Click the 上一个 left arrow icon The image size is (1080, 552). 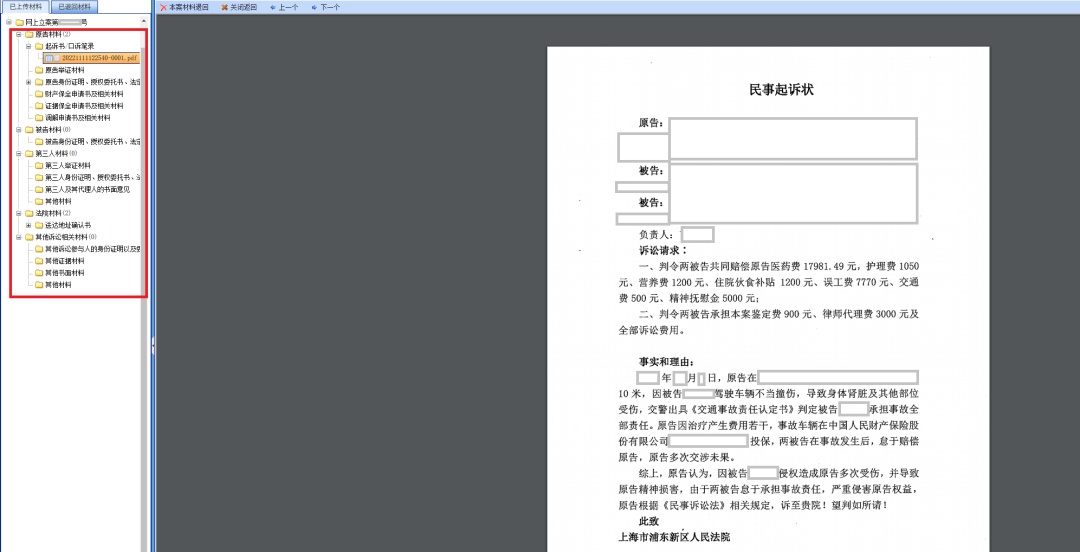point(272,7)
